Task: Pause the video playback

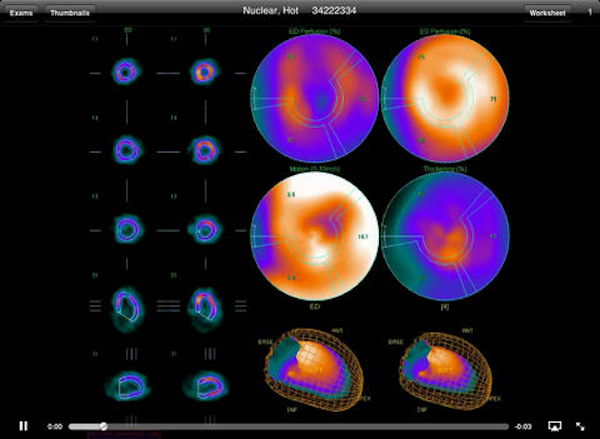Action: pos(24,426)
